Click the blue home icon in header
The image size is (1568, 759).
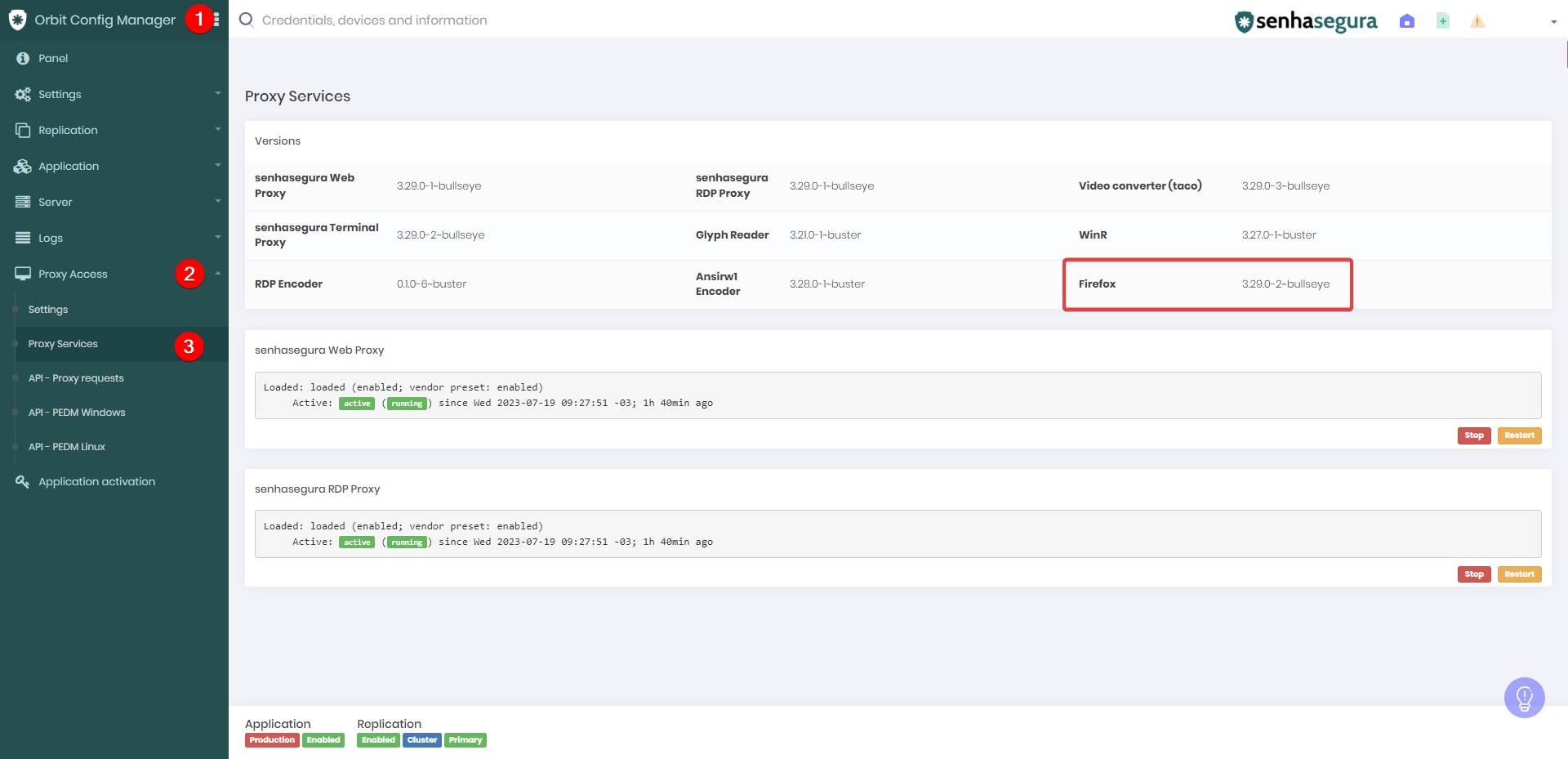[1406, 21]
